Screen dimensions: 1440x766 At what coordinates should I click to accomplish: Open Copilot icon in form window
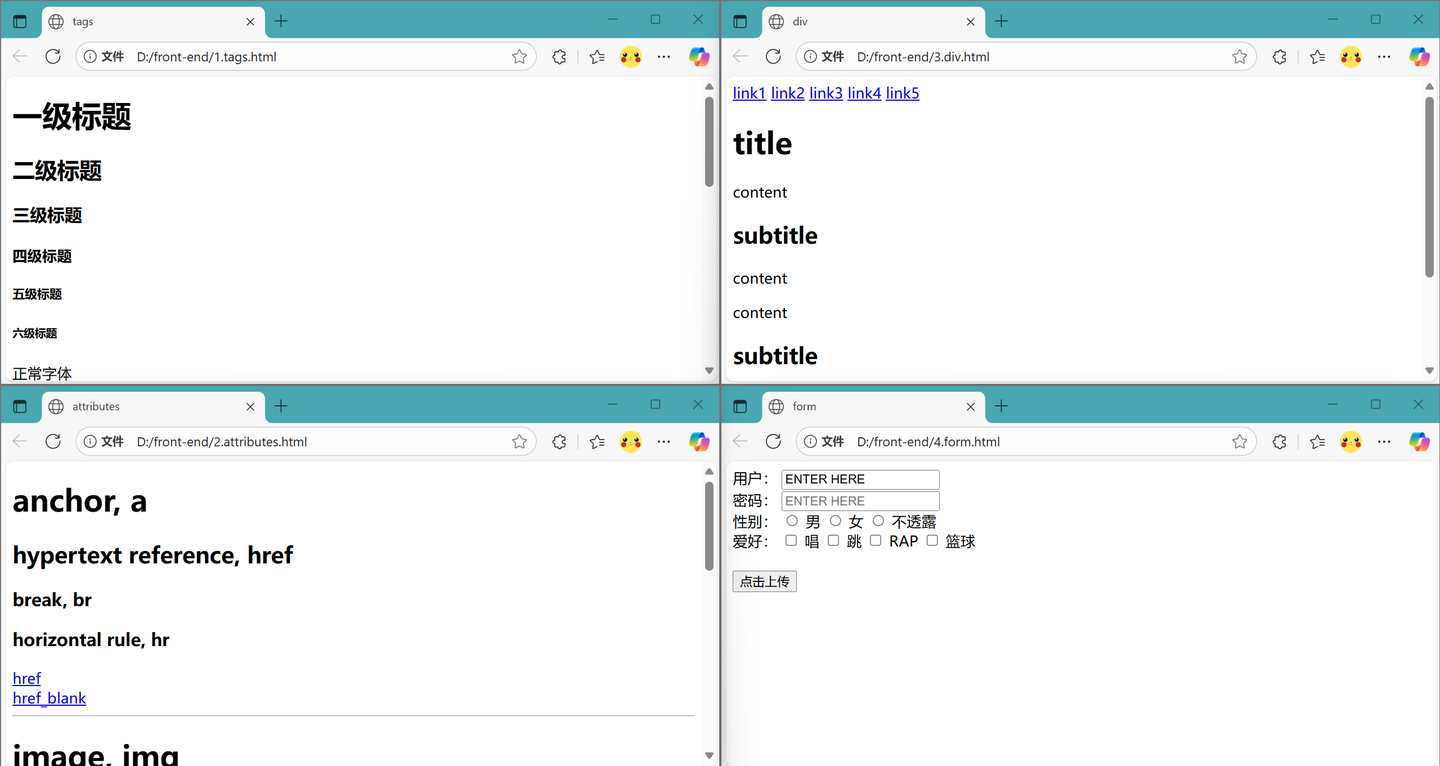tap(1419, 442)
